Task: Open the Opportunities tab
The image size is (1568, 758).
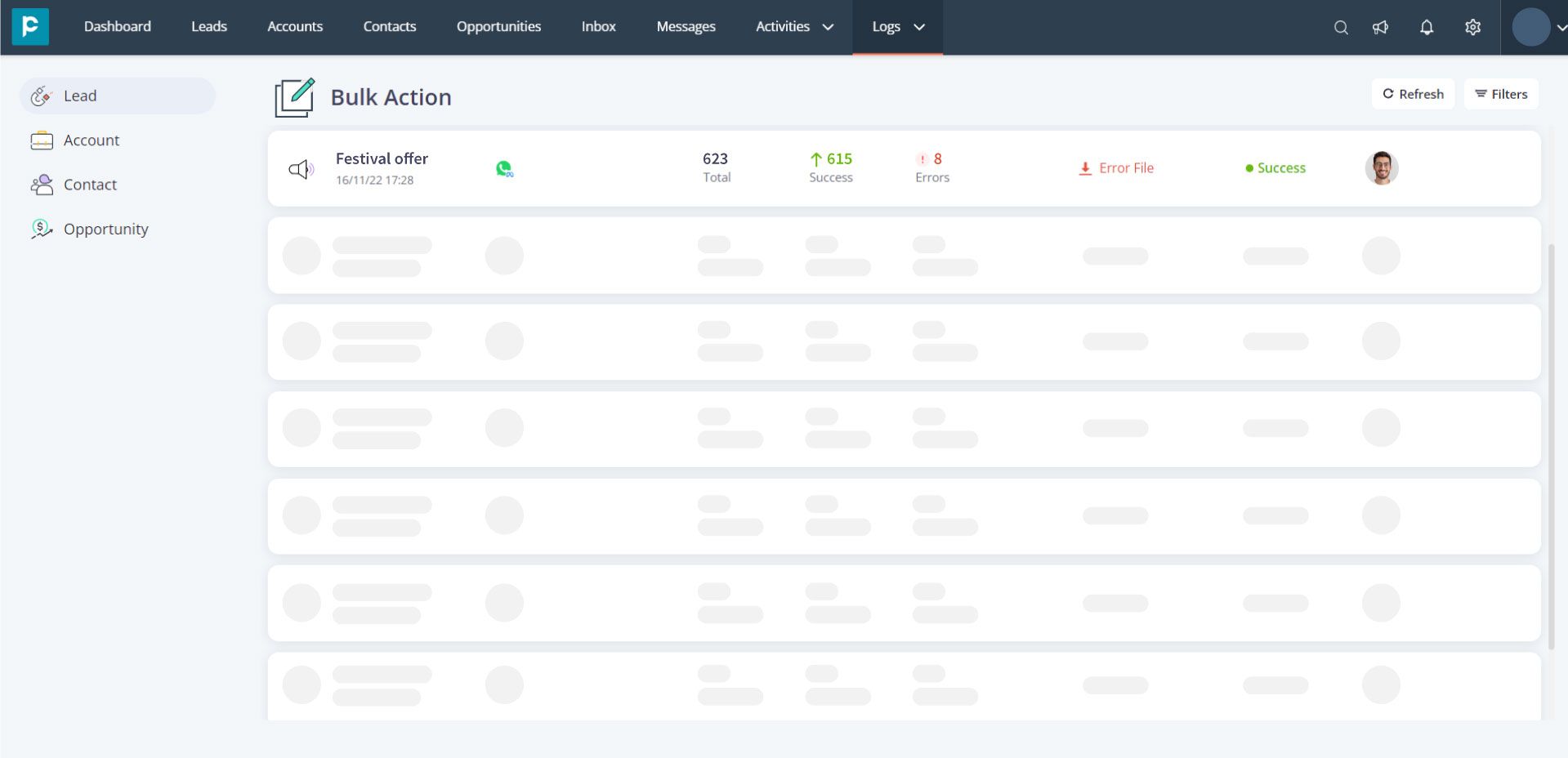Action: pyautogui.click(x=498, y=26)
